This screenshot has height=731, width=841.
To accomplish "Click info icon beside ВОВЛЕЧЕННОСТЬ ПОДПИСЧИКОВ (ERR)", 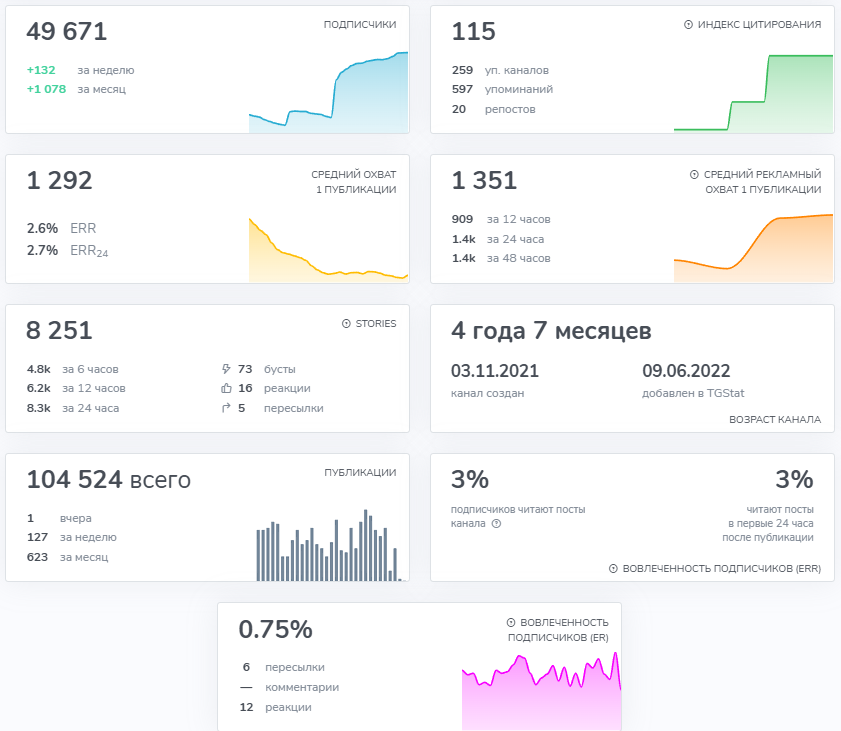I will [x=613, y=568].
